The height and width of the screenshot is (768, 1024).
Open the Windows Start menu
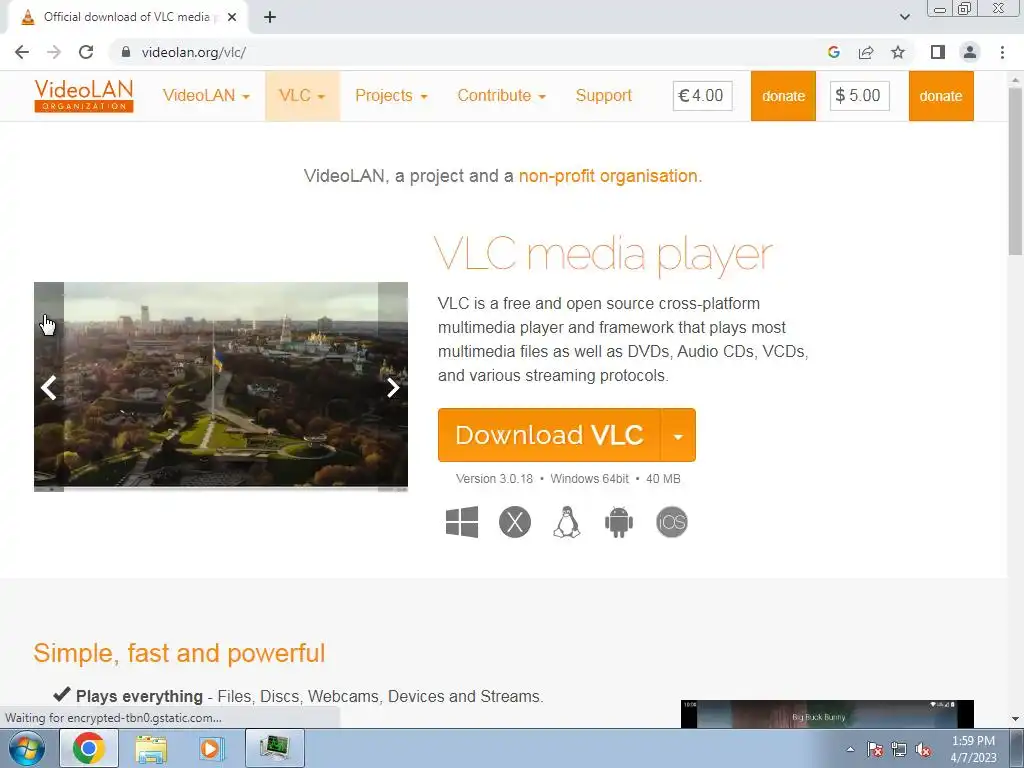point(26,748)
